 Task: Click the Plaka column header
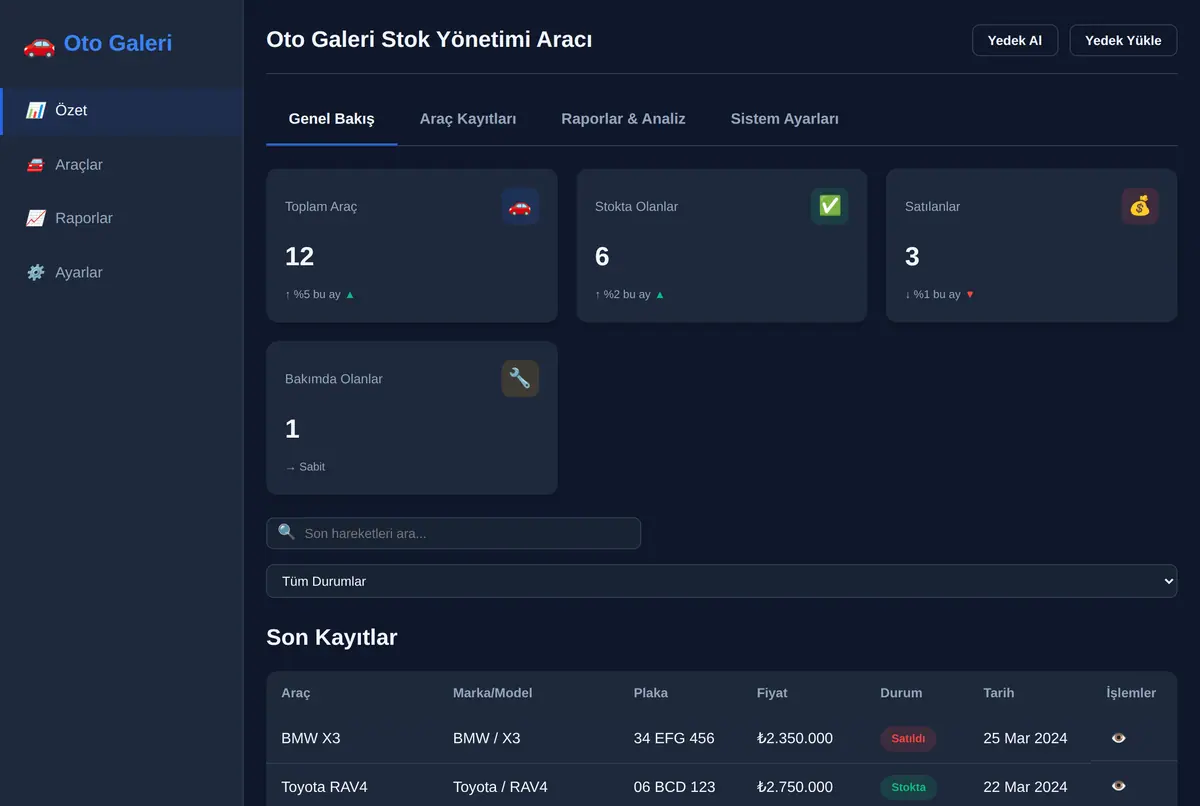(x=651, y=692)
